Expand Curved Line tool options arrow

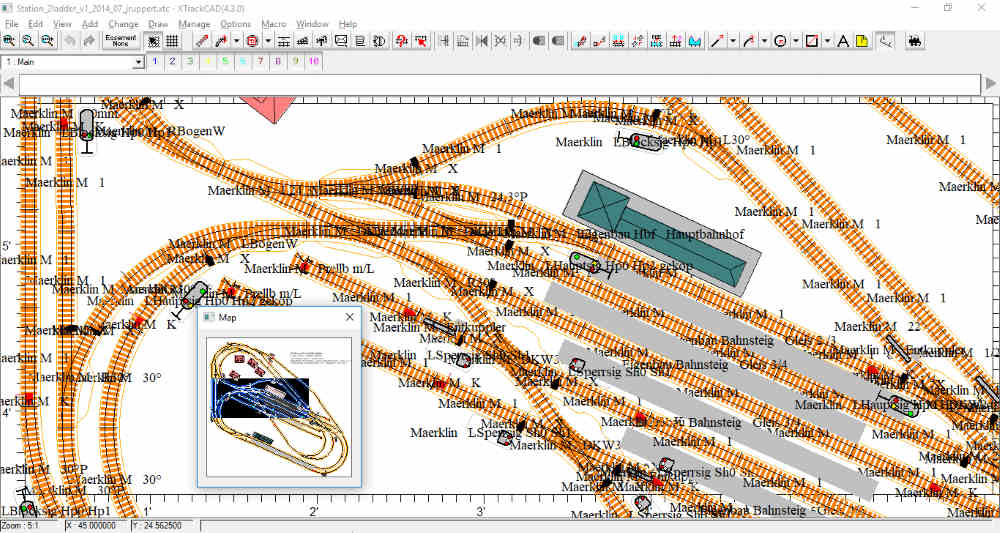click(765, 41)
